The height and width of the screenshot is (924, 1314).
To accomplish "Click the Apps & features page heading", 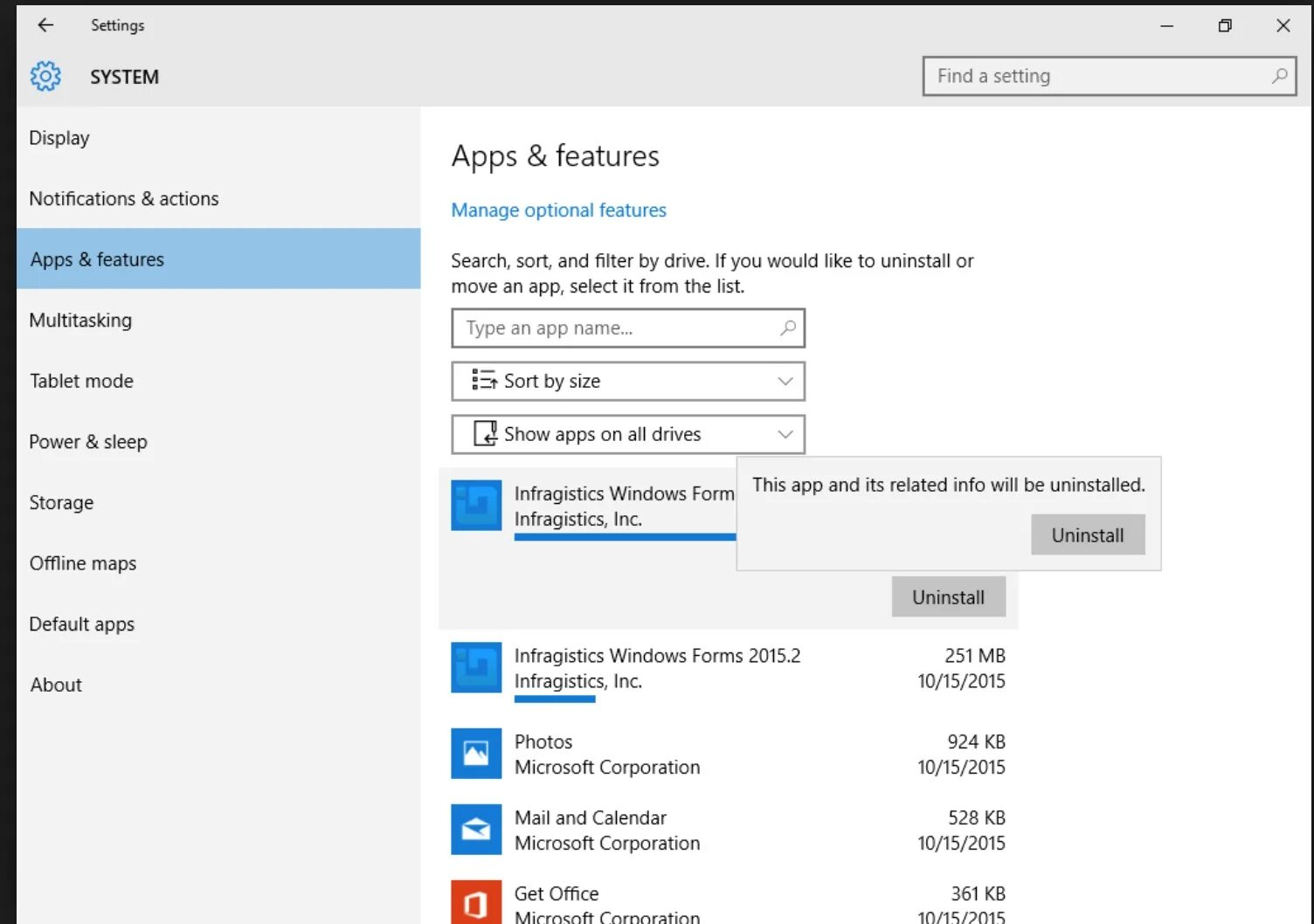I will (555, 157).
